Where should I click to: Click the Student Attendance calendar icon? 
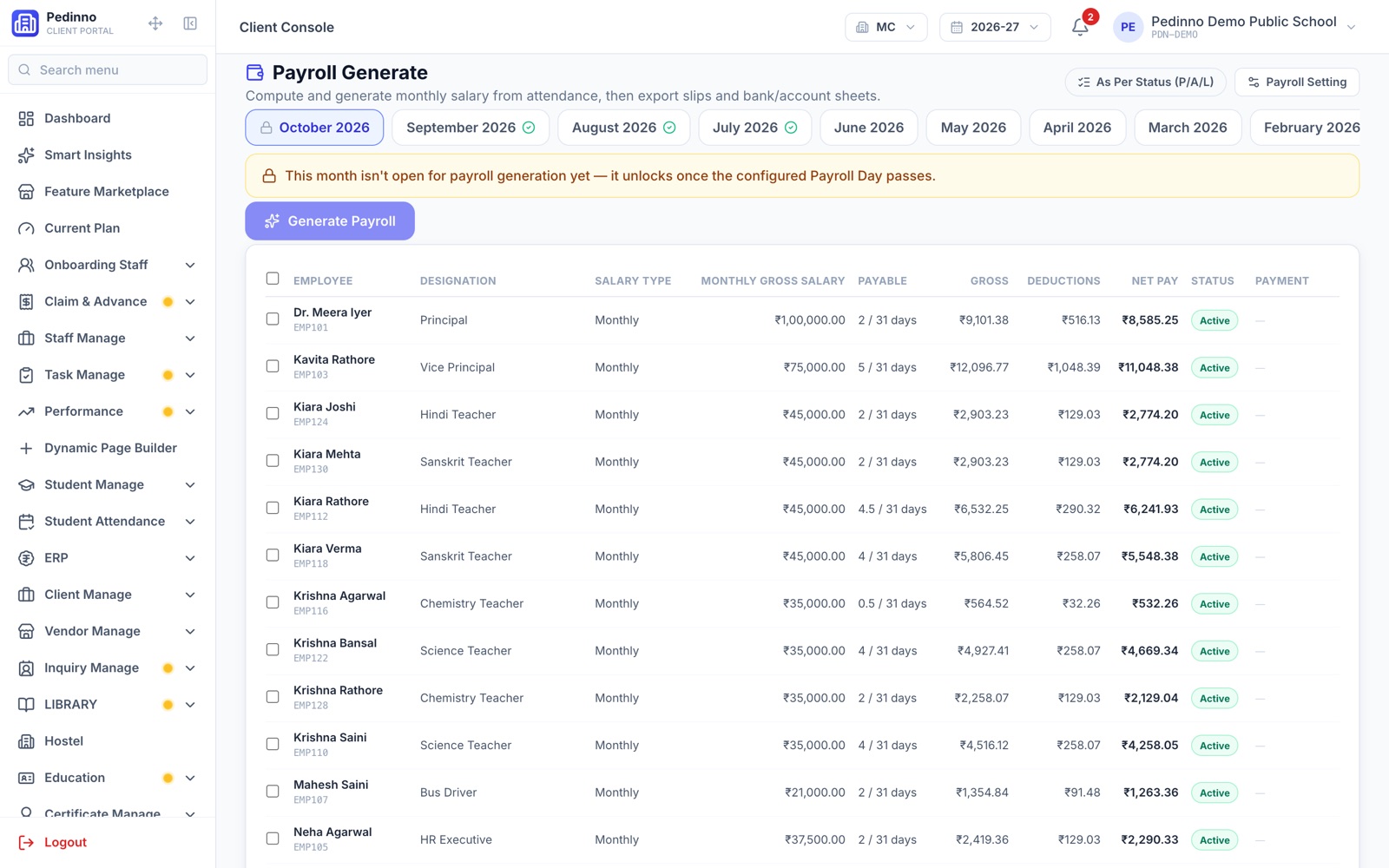coord(26,521)
